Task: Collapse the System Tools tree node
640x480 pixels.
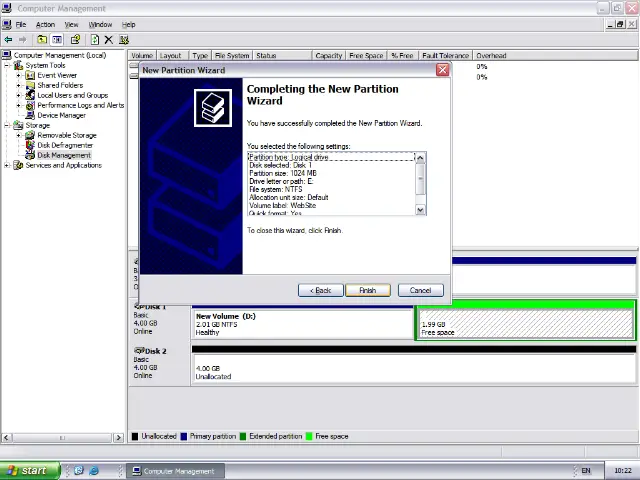Action: pyautogui.click(x=7, y=65)
